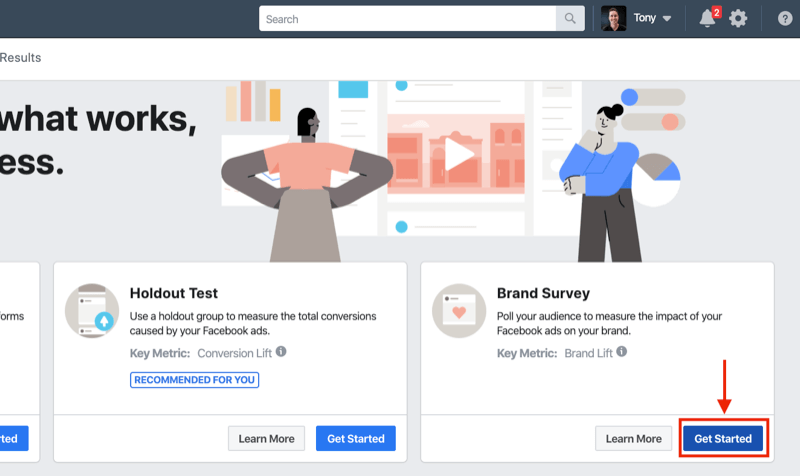The image size is (800, 476).
Task: Switch to the Results tab
Action: 21,58
